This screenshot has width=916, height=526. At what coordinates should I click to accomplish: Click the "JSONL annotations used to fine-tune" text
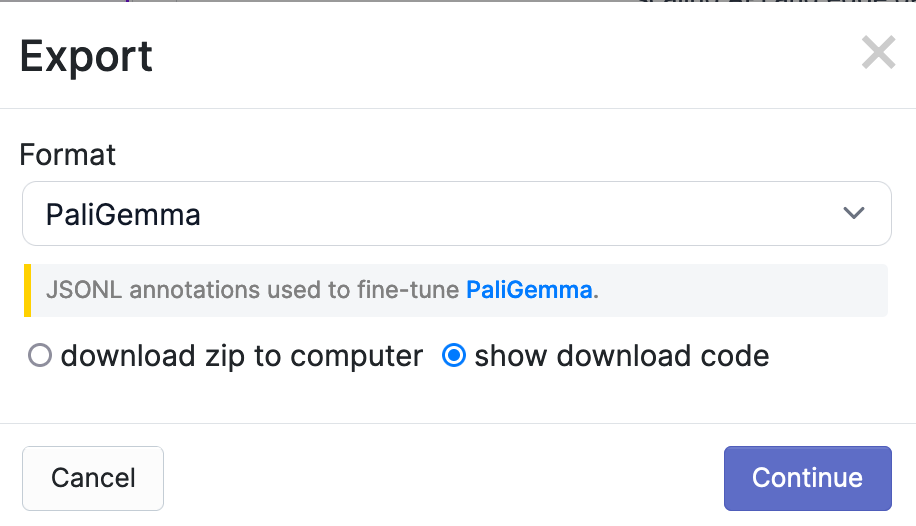tap(254, 290)
